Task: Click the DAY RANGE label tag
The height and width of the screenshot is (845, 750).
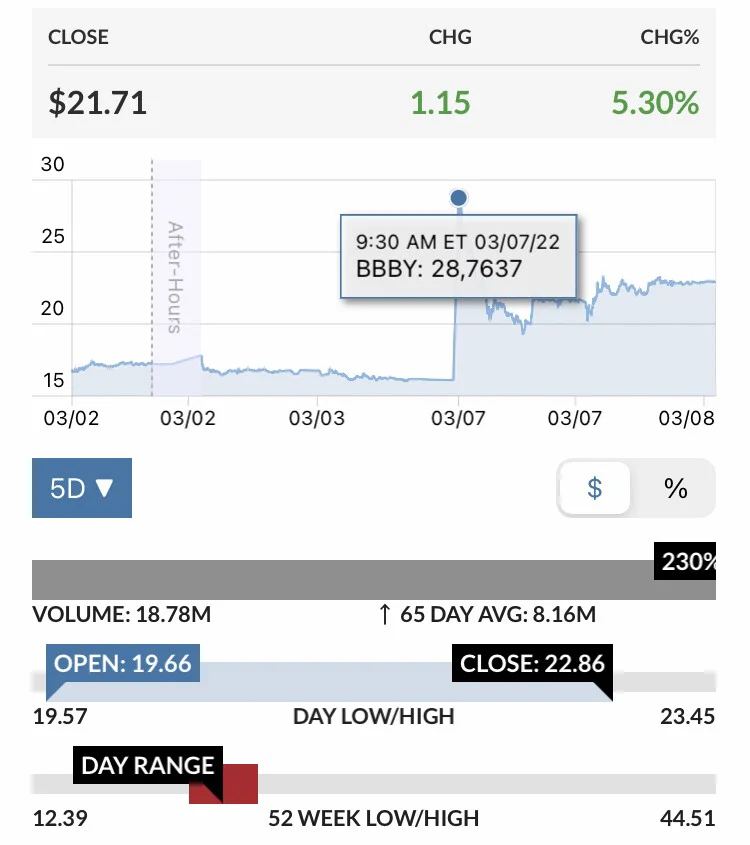Action: click(148, 765)
